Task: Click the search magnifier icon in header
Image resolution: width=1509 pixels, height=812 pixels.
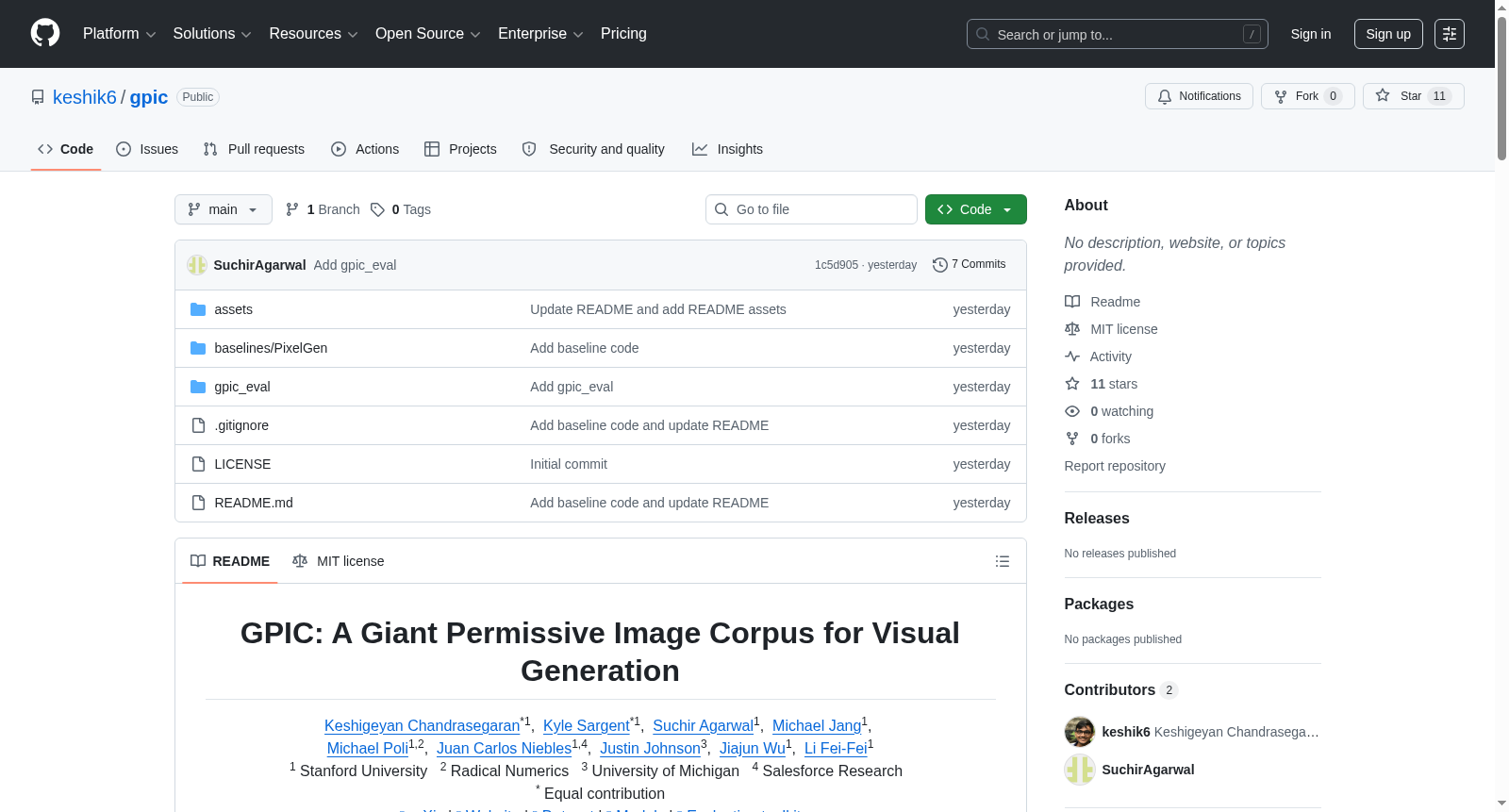Action: click(x=983, y=34)
